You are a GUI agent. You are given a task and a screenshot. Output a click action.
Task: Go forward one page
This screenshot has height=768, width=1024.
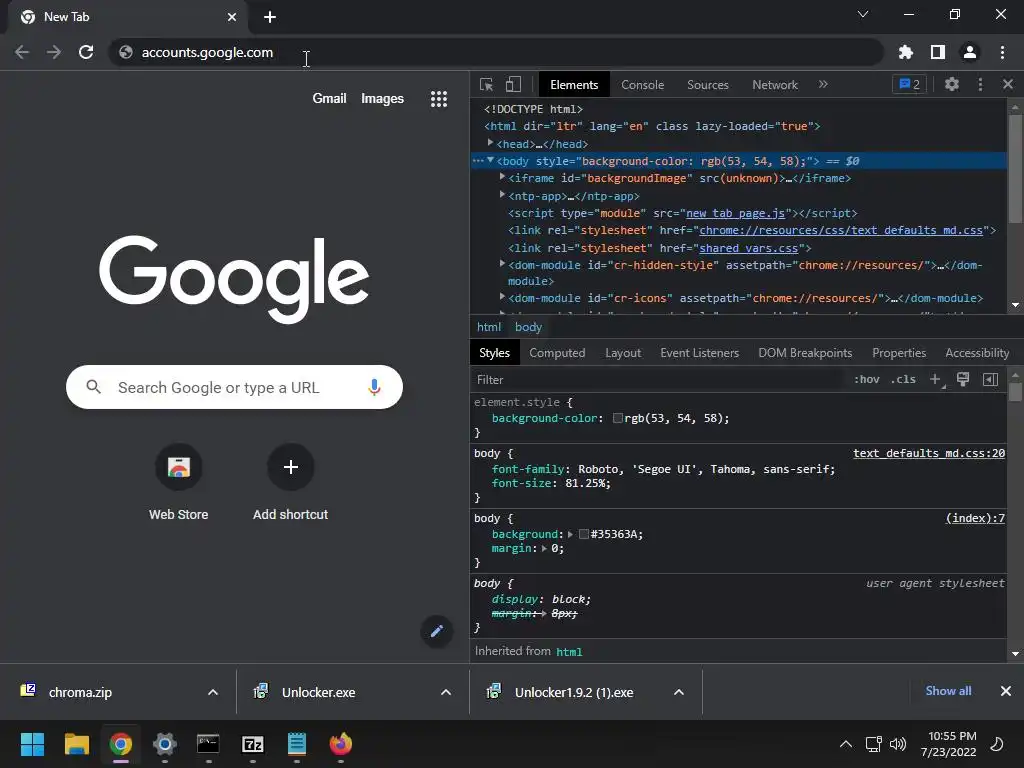[x=54, y=52]
